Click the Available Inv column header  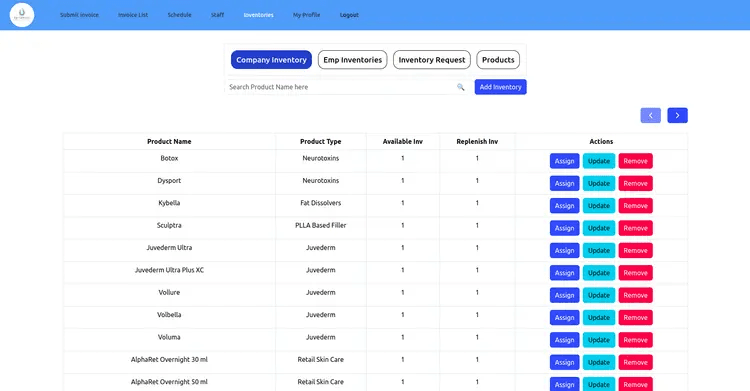pyautogui.click(x=403, y=142)
